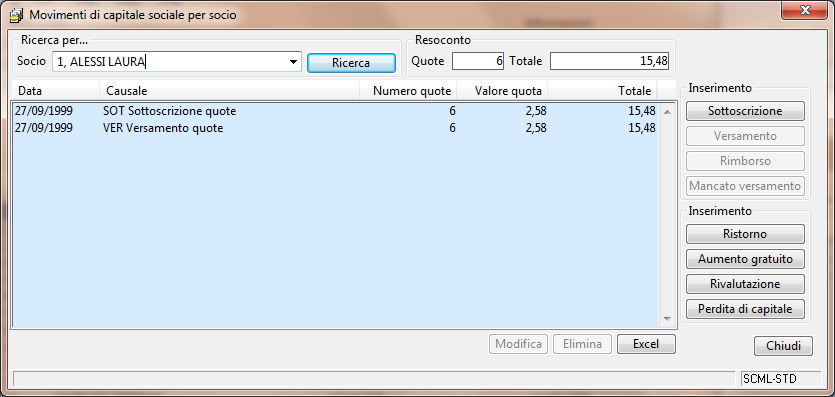The image size is (835, 397).
Task: Click the scroll up arrow of the list
Action: (667, 112)
